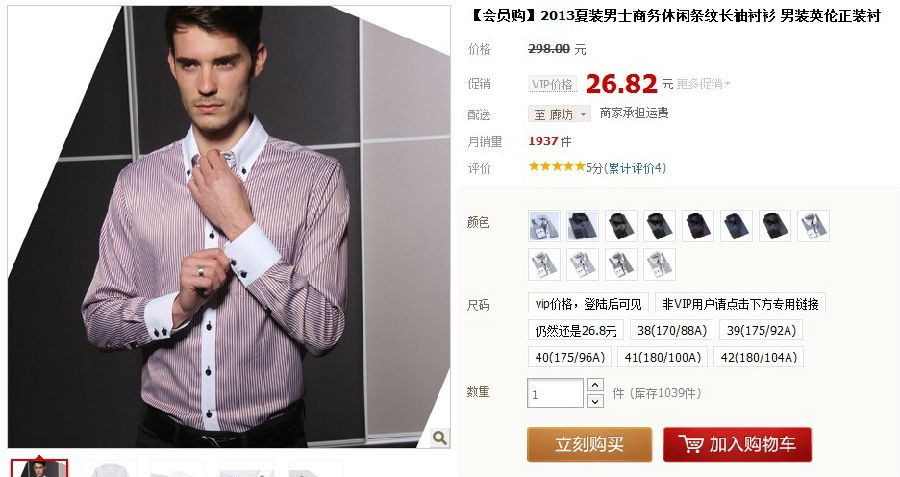
Task: Click the magnifier zoom icon on product image
Action: [440, 437]
